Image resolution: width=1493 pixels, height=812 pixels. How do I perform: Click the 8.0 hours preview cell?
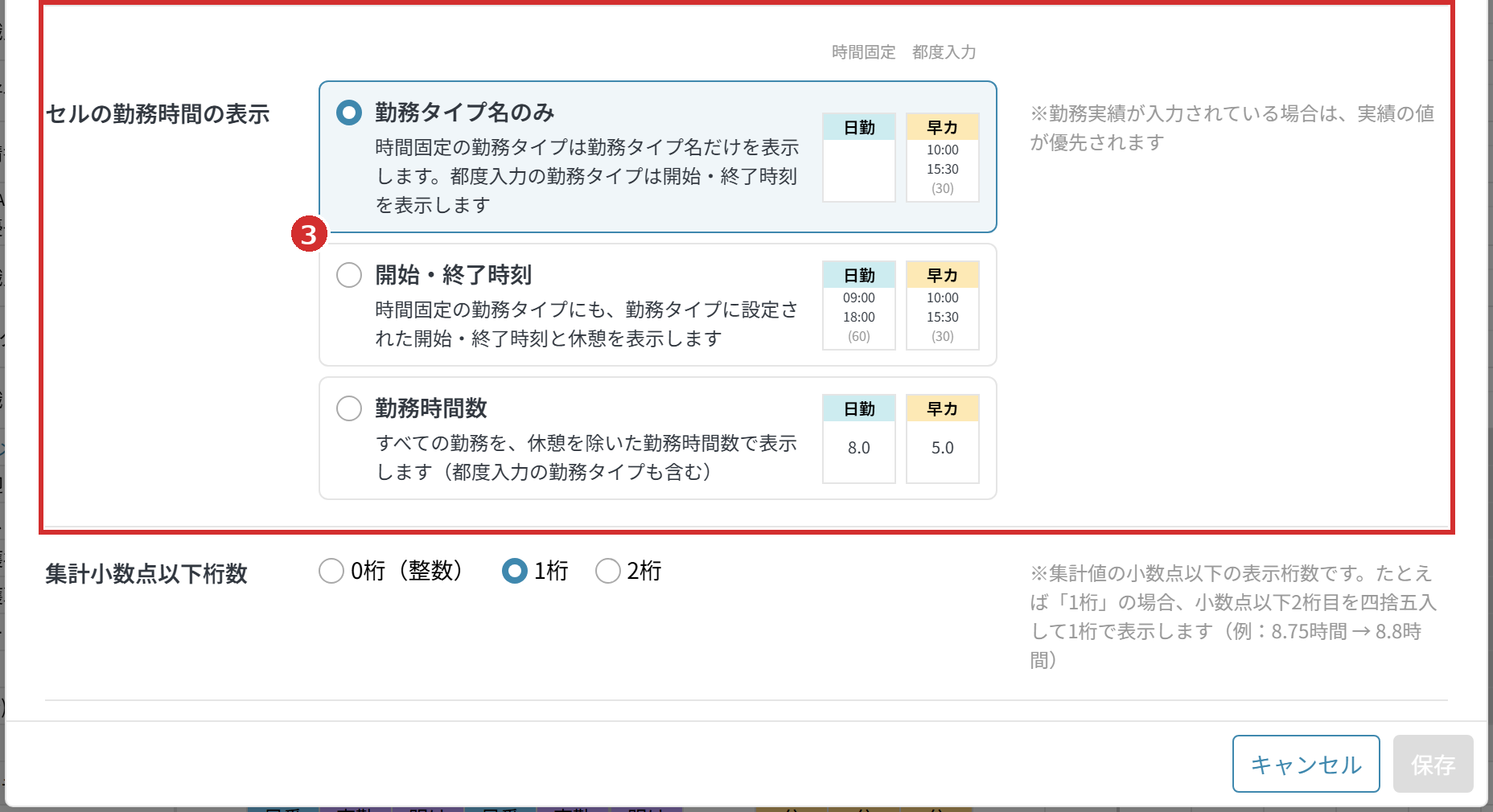(x=859, y=439)
